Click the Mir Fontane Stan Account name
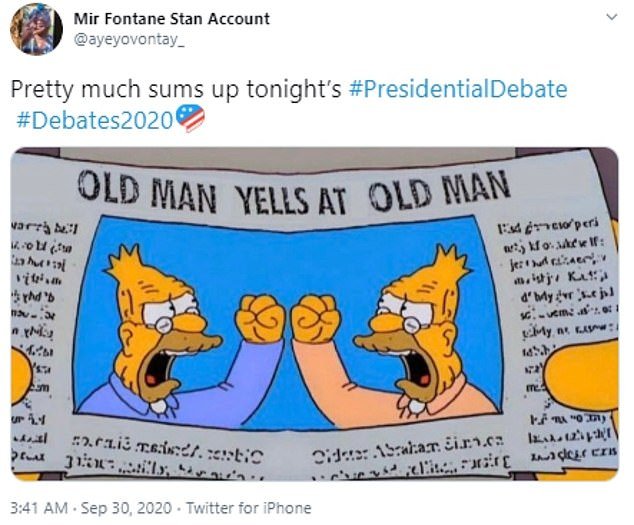Viewport: 634px width, 525px height. (171, 19)
